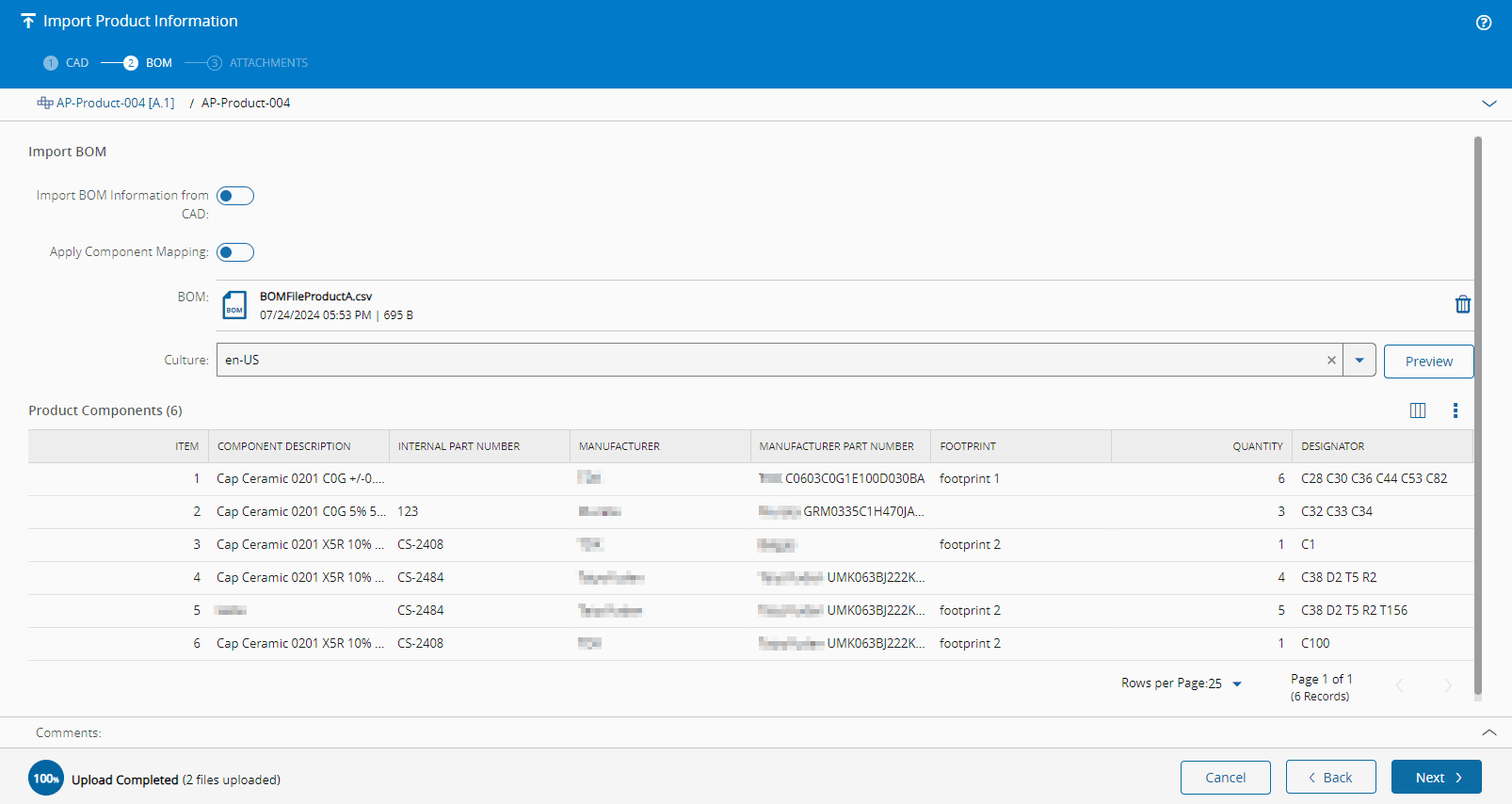Click the upload icon in header

coord(28,21)
